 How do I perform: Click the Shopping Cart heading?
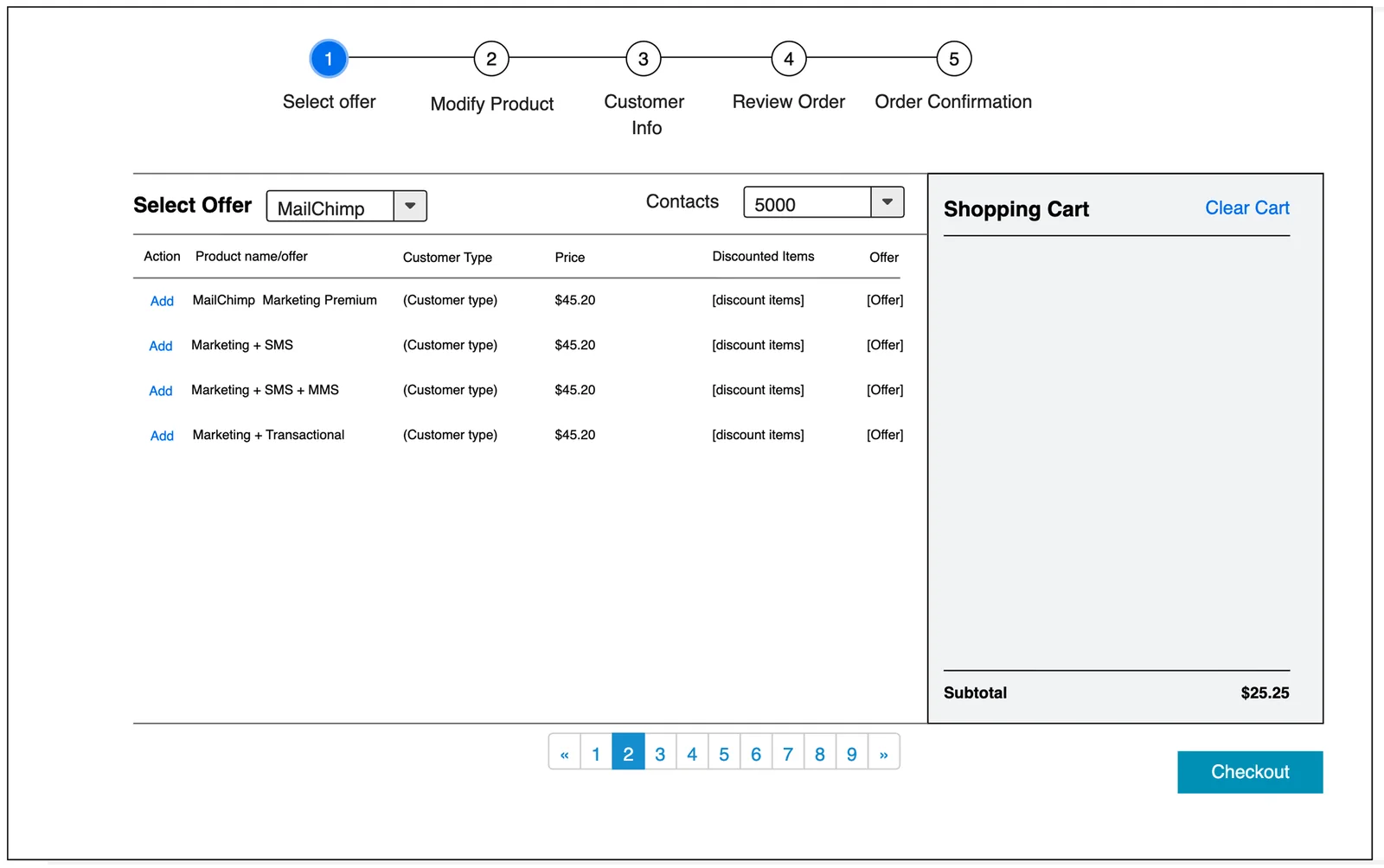point(1016,209)
